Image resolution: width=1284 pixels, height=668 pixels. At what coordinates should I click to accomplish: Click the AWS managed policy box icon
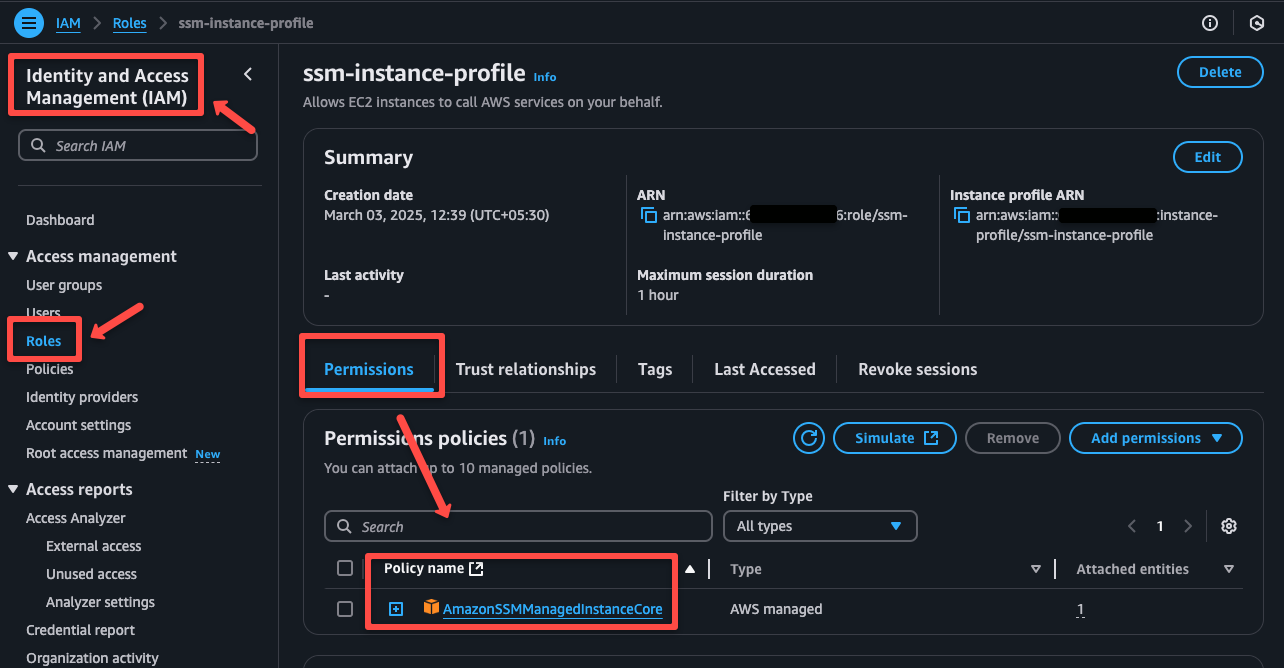point(429,608)
